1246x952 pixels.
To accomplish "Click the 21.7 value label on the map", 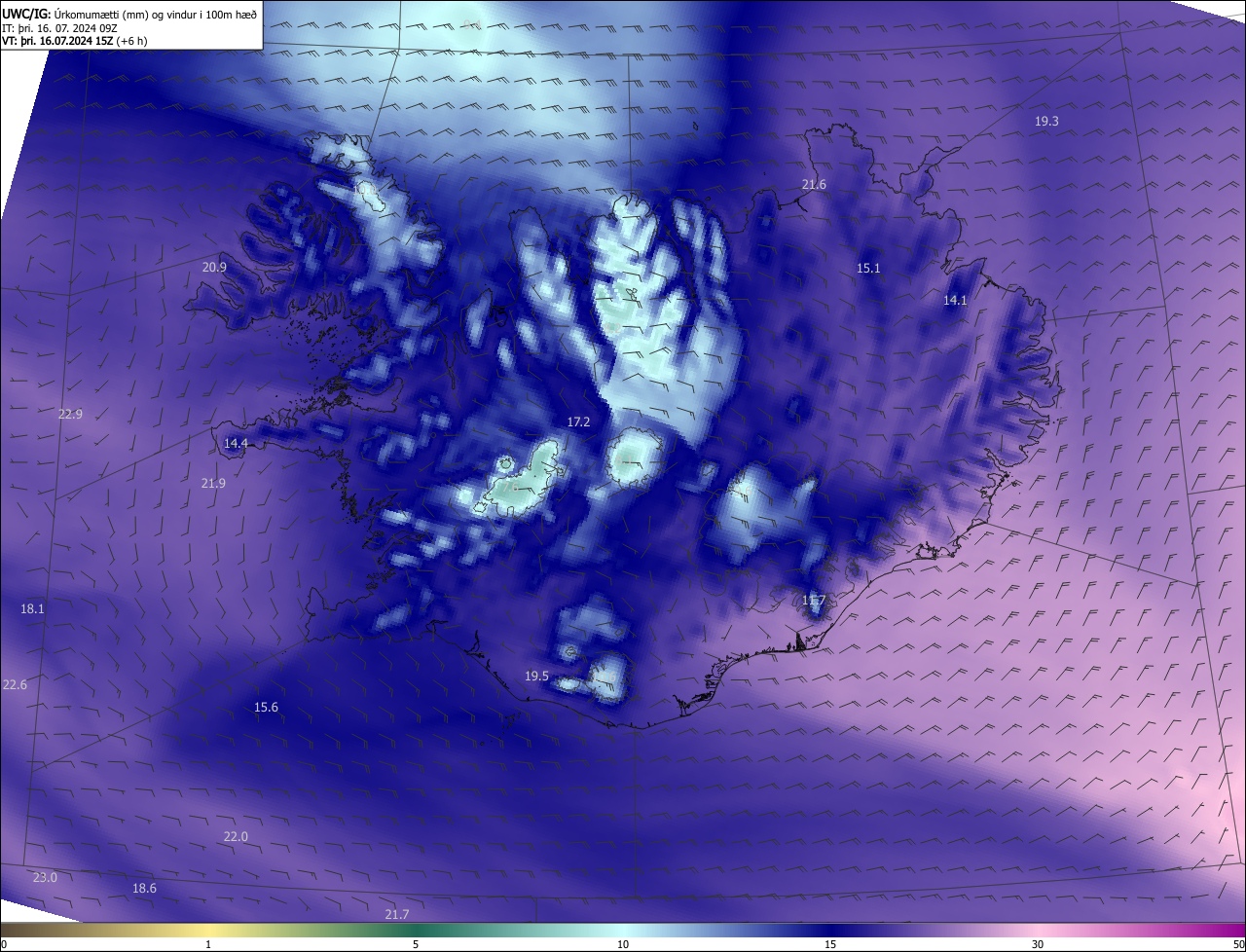I will click(396, 914).
